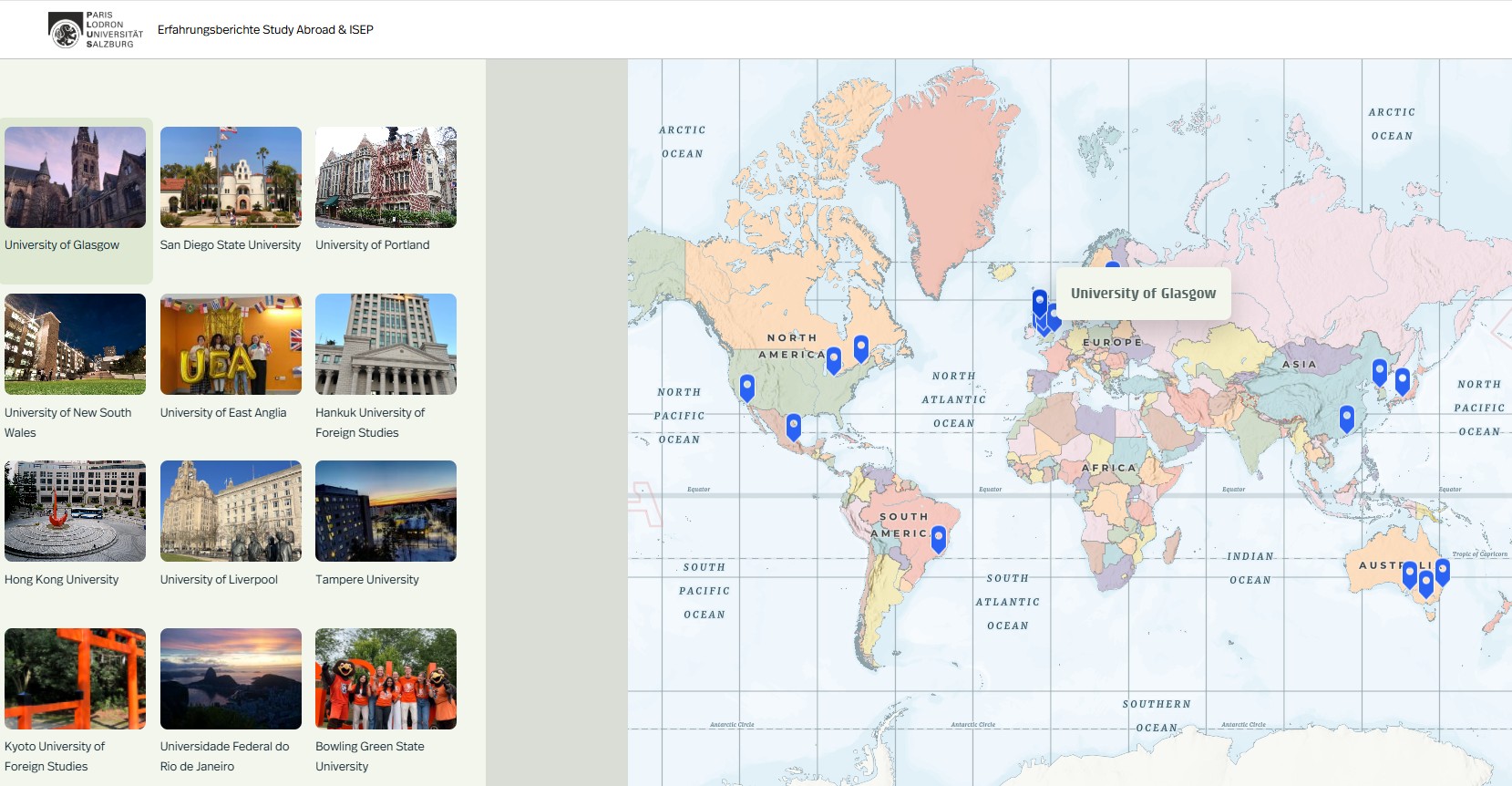
Task: Select the middle, southernmost Australia map pin
Action: (1426, 584)
